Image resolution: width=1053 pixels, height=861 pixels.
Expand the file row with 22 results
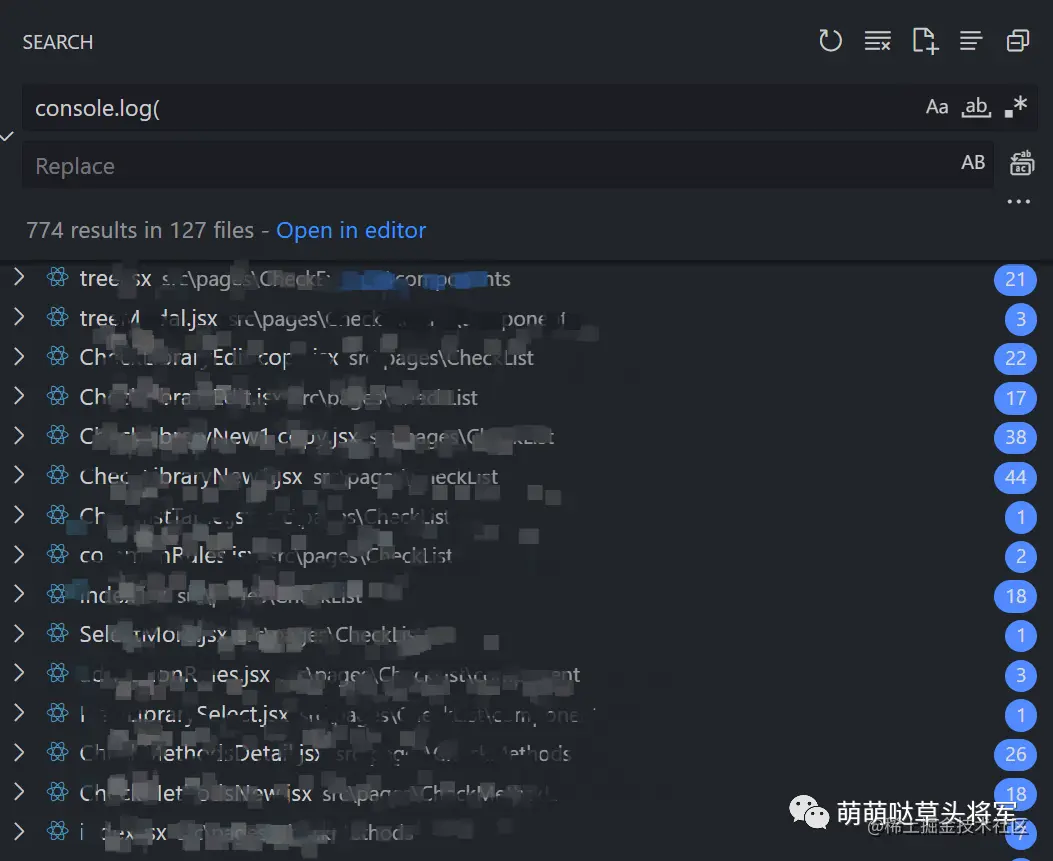point(19,357)
